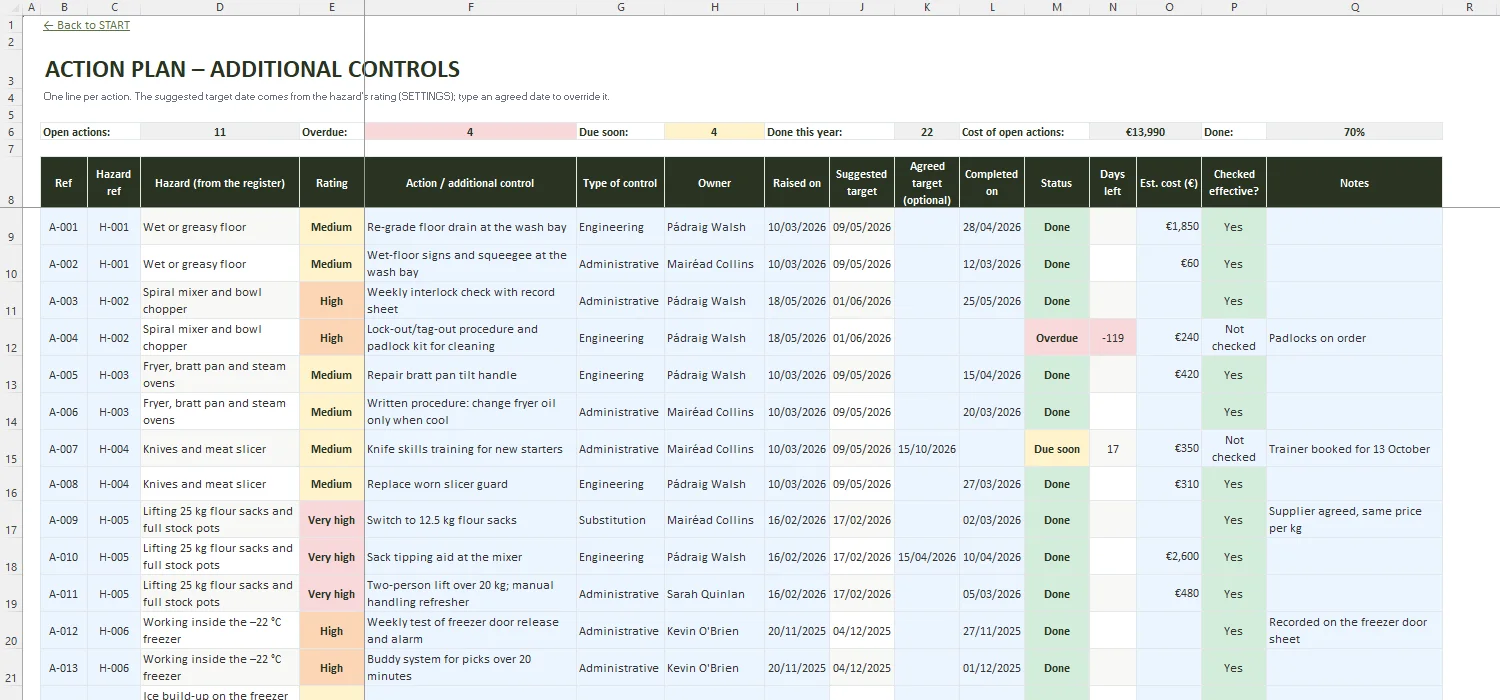Select the 17 days left cell
Viewport: 1500px width, 700px height.
(1112, 449)
